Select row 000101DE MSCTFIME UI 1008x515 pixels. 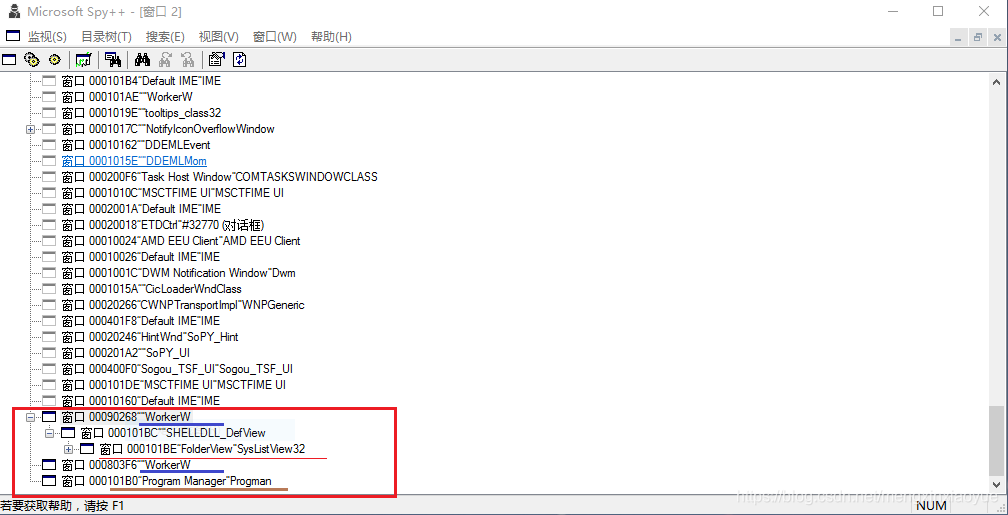[174, 385]
